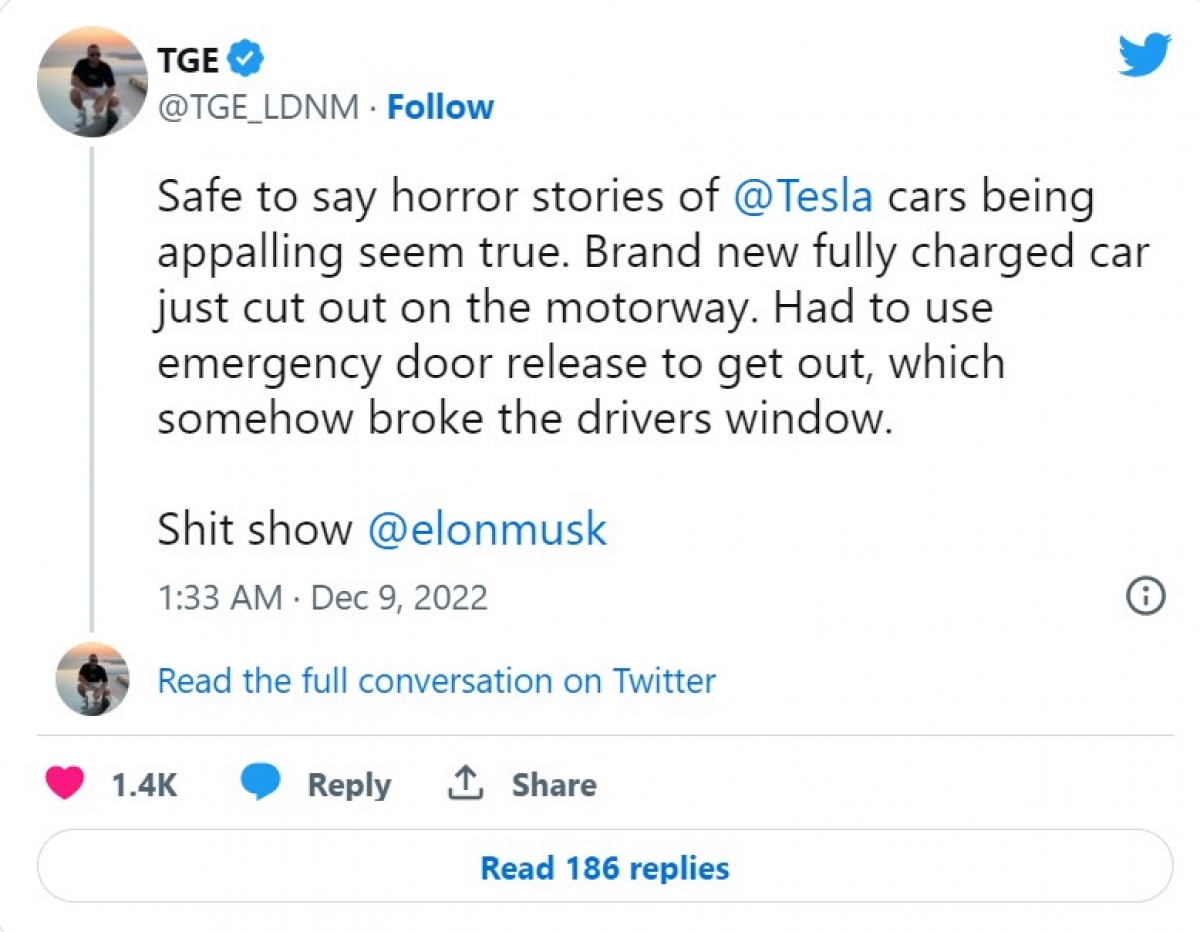
Task: Click the TGE display name
Action: click(x=188, y=61)
